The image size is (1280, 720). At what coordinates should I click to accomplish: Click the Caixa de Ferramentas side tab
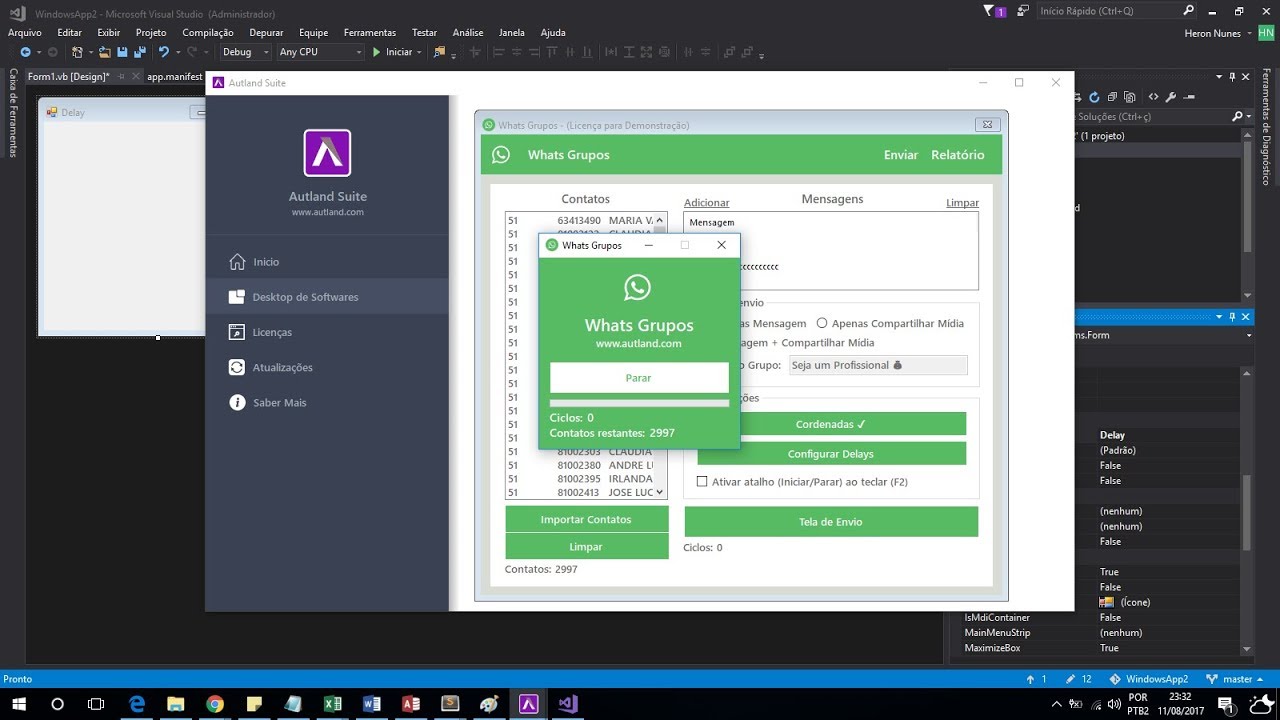pos(13,112)
